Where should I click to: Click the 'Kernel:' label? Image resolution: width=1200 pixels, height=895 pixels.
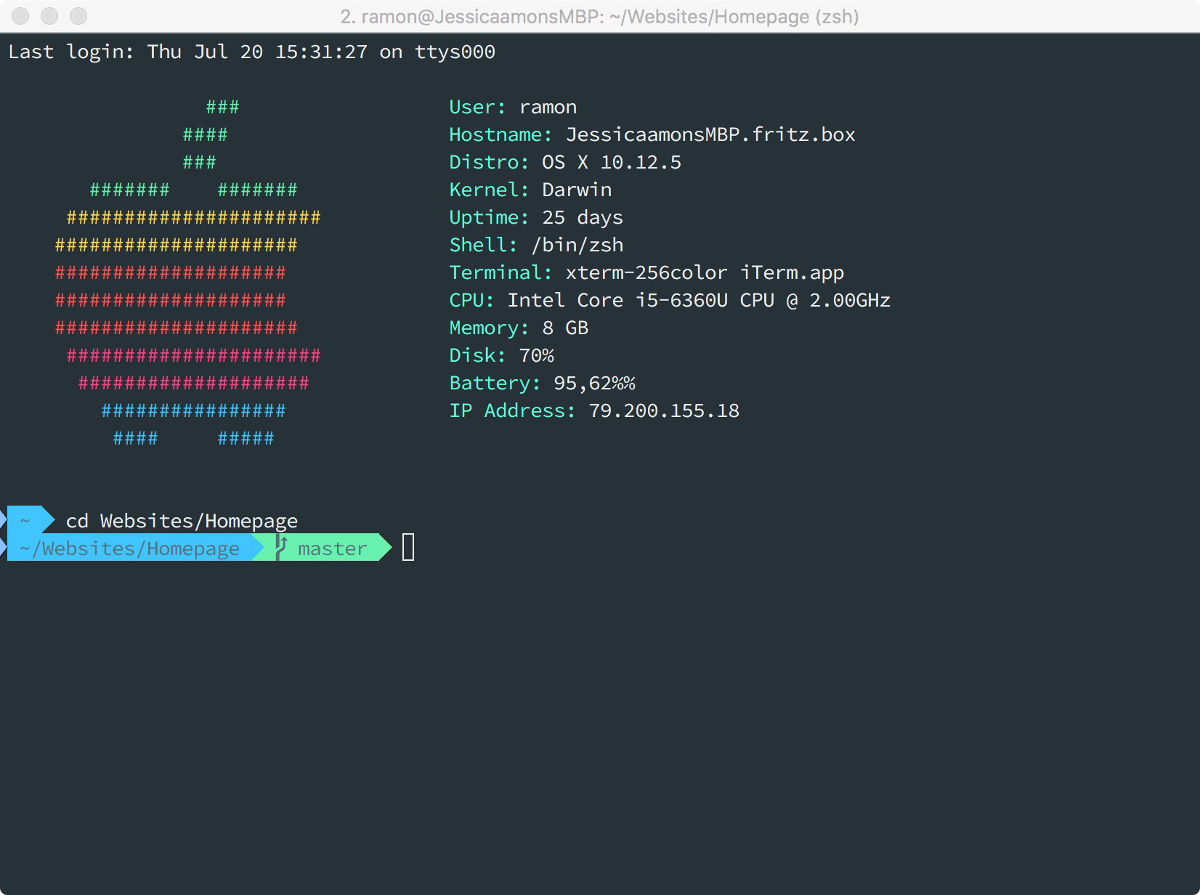point(489,190)
